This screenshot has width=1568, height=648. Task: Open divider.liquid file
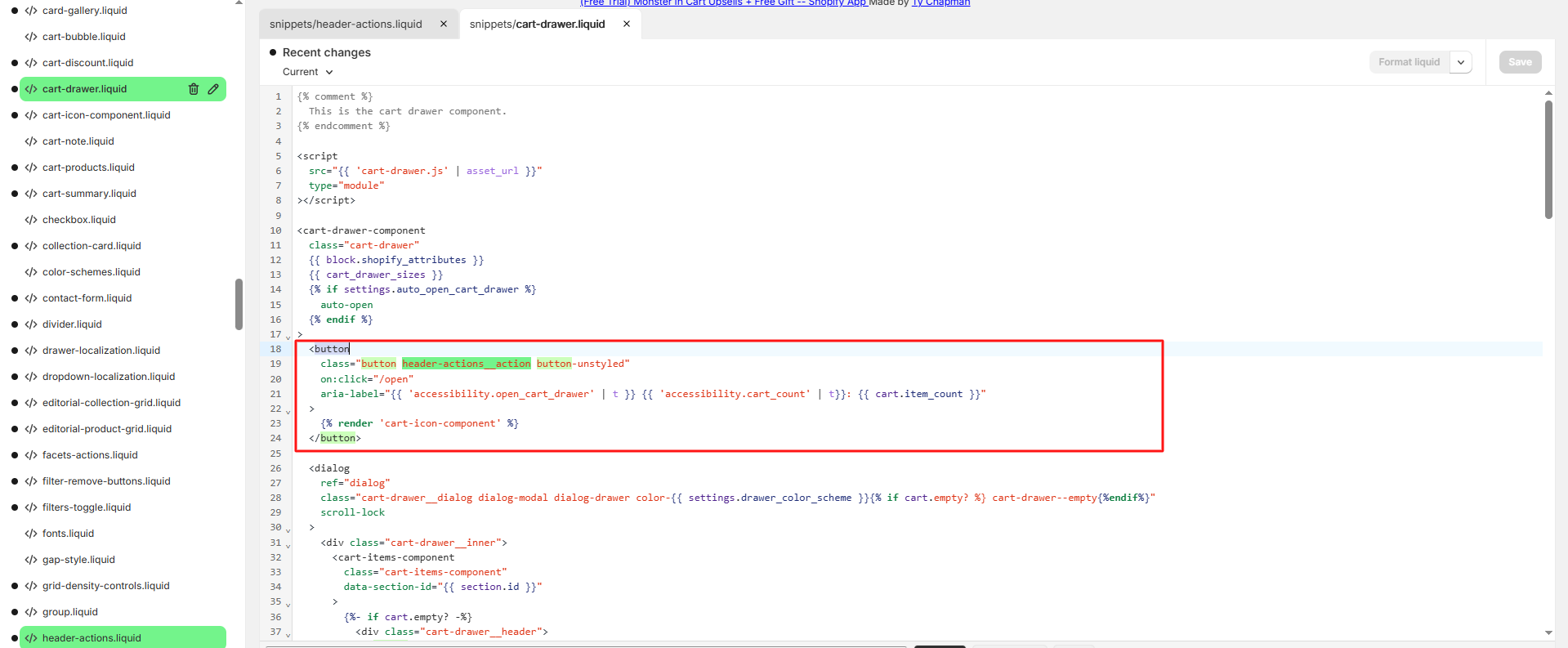72,324
